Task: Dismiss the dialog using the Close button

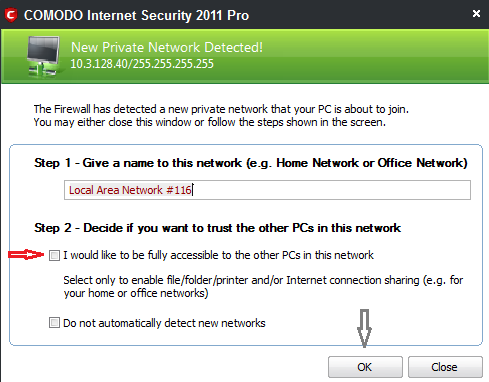Action: (x=445, y=367)
